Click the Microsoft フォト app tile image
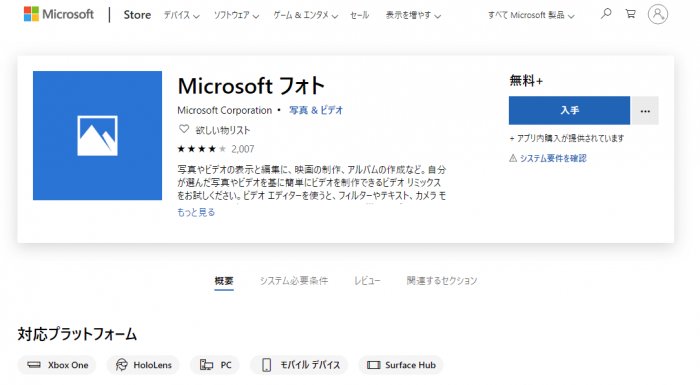Image resolution: width=700 pixels, height=385 pixels. coord(97,135)
